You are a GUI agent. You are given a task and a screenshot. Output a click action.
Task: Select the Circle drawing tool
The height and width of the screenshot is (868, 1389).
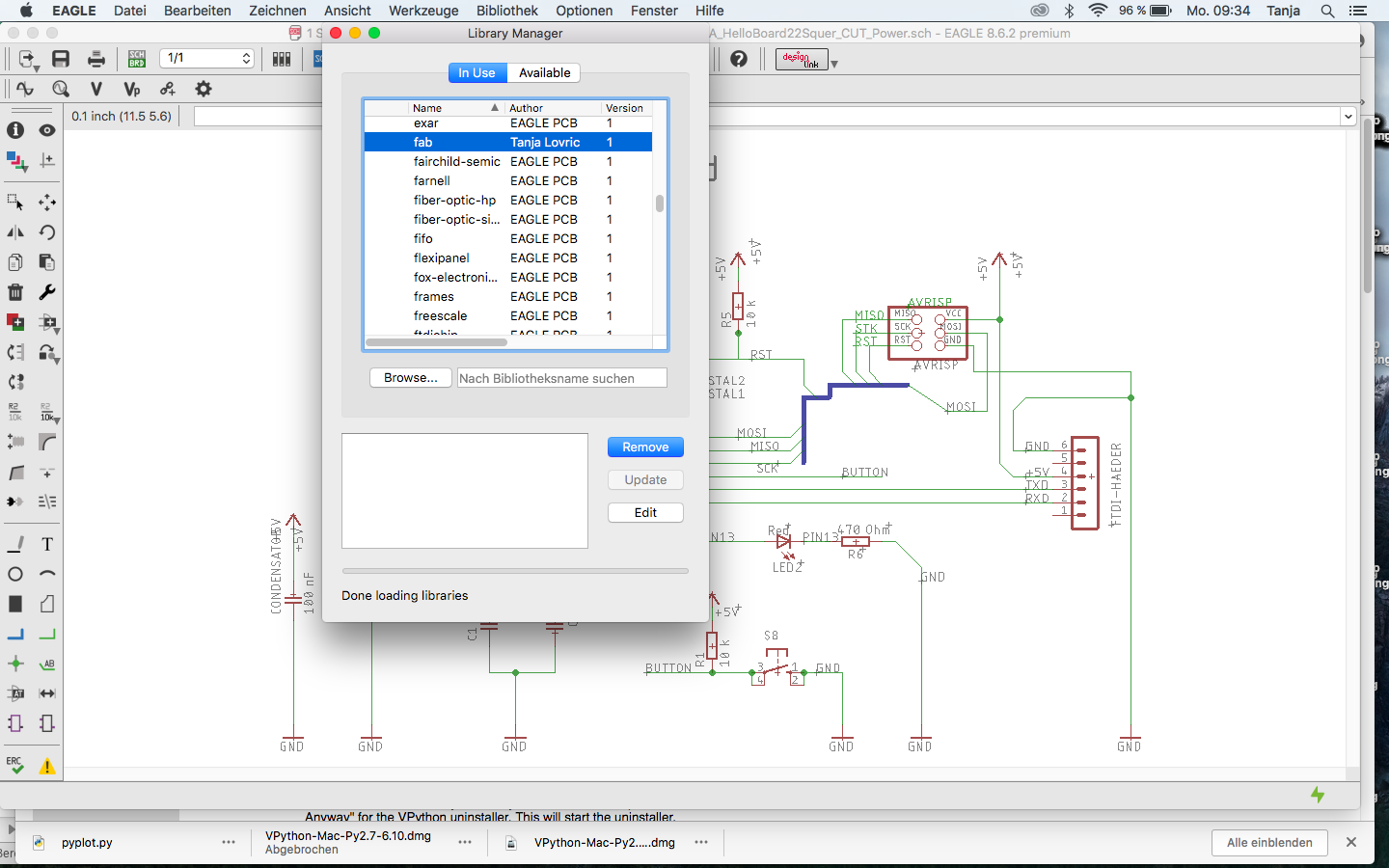tap(15, 574)
